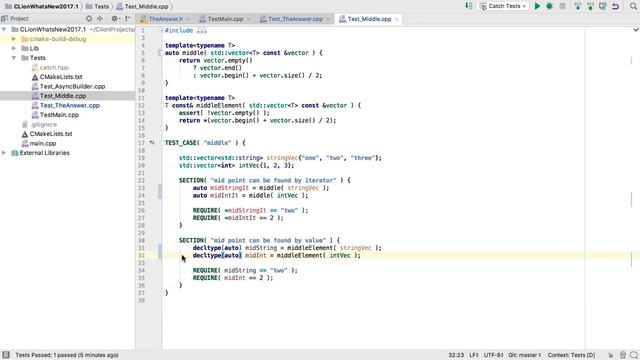The width and height of the screenshot is (640, 360).
Task: Expand the Lib folder
Action: (14, 48)
